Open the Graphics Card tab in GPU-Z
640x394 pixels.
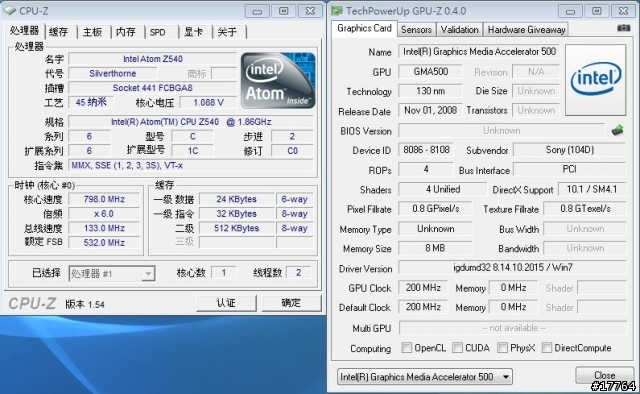(364, 28)
